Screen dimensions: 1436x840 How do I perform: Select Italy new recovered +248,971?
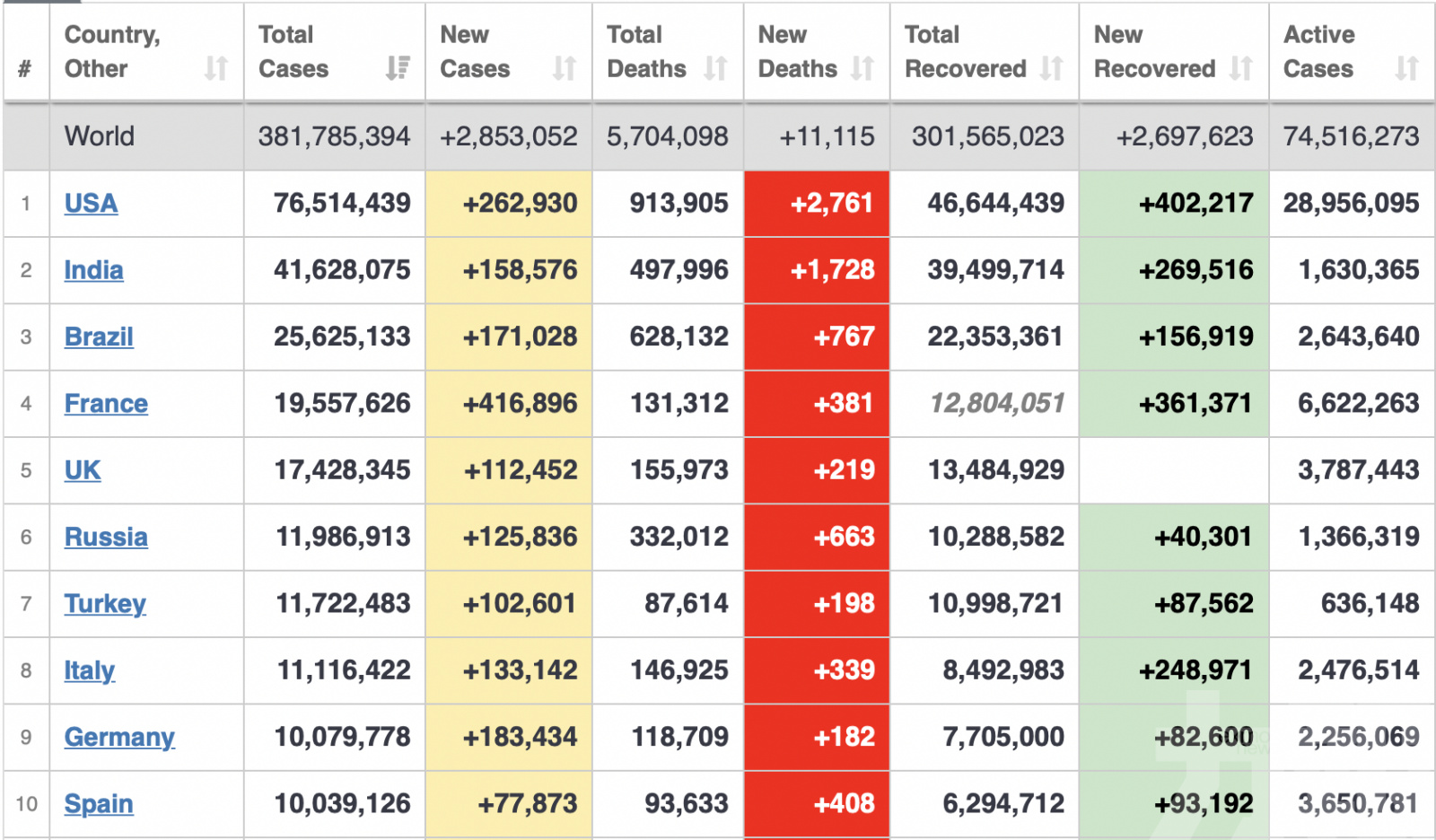pyautogui.click(x=1195, y=670)
